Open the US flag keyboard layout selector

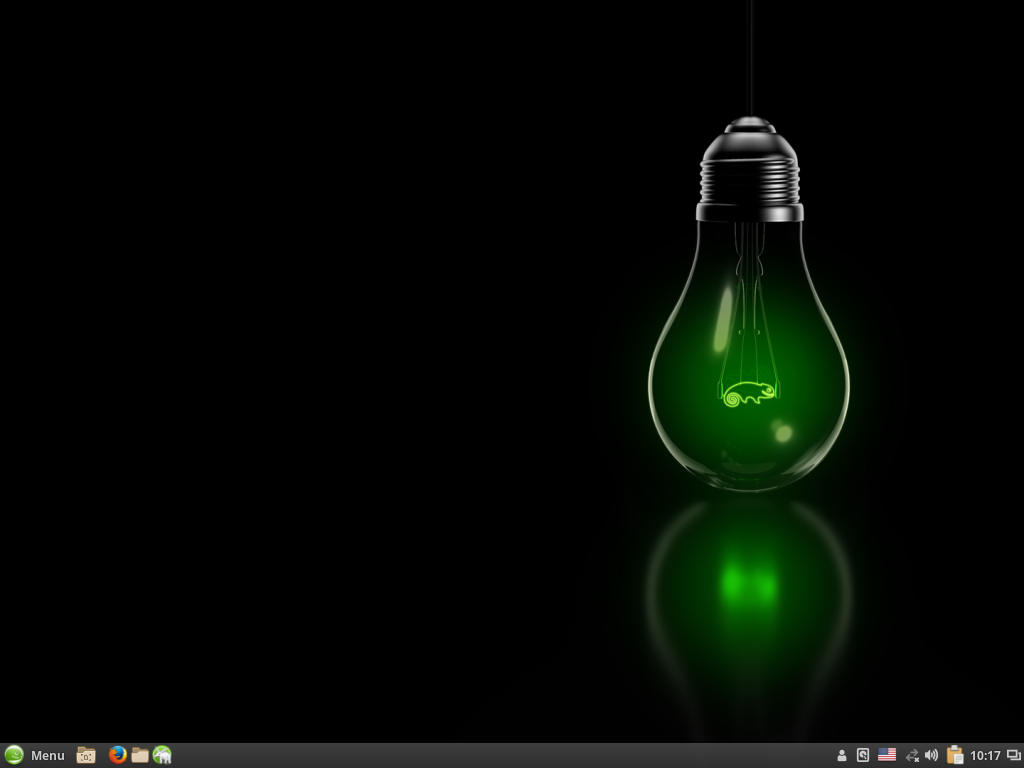pos(887,755)
